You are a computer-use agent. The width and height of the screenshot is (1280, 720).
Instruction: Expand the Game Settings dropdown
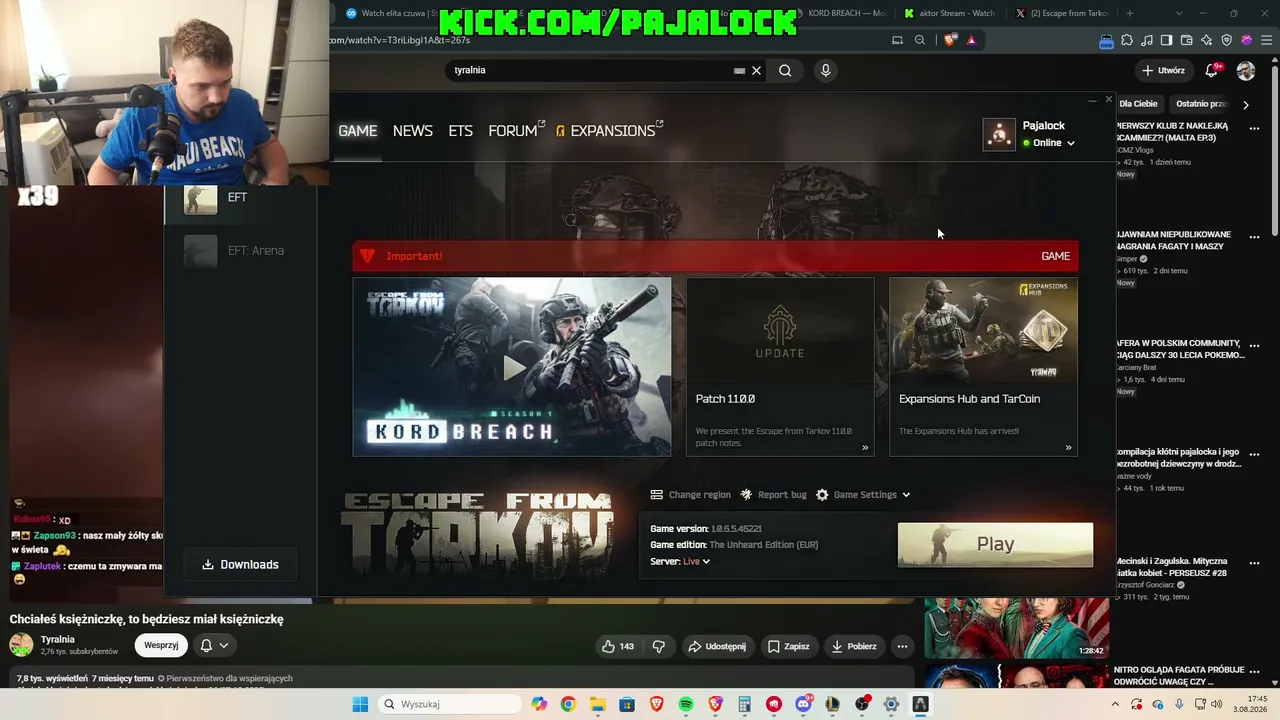coord(863,495)
